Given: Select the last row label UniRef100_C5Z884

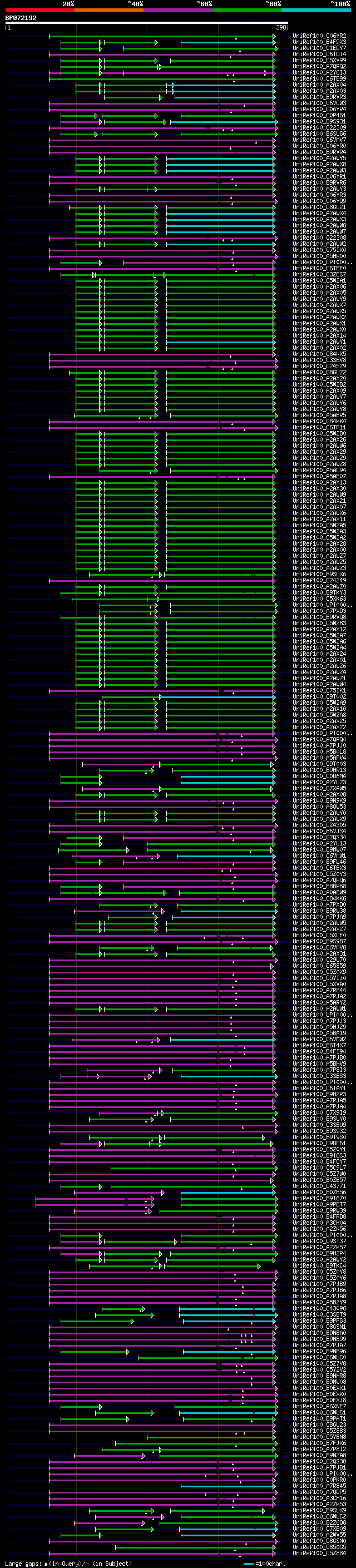Looking at the screenshot, I should [319, 1554].
